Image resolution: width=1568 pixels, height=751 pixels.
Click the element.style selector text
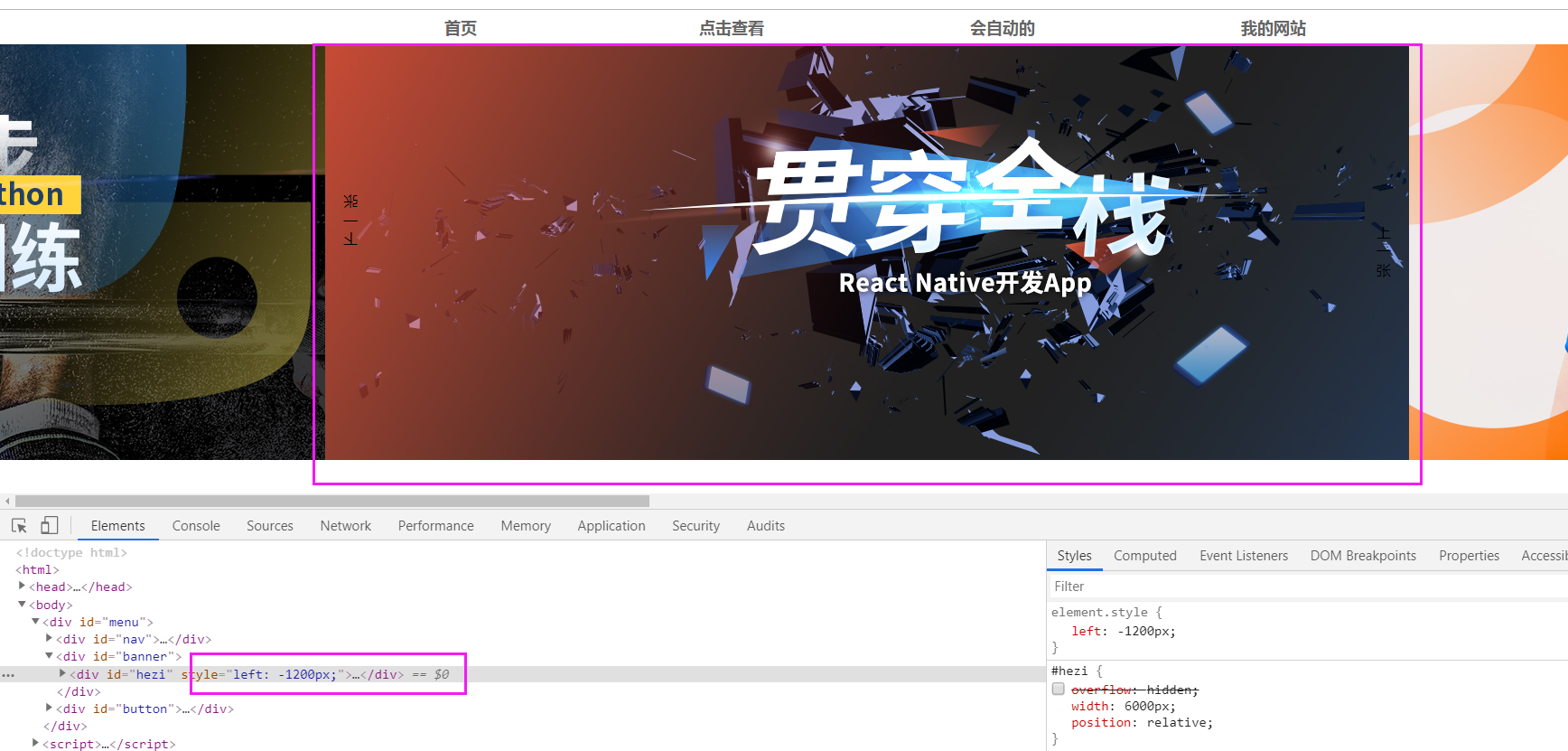(1099, 612)
